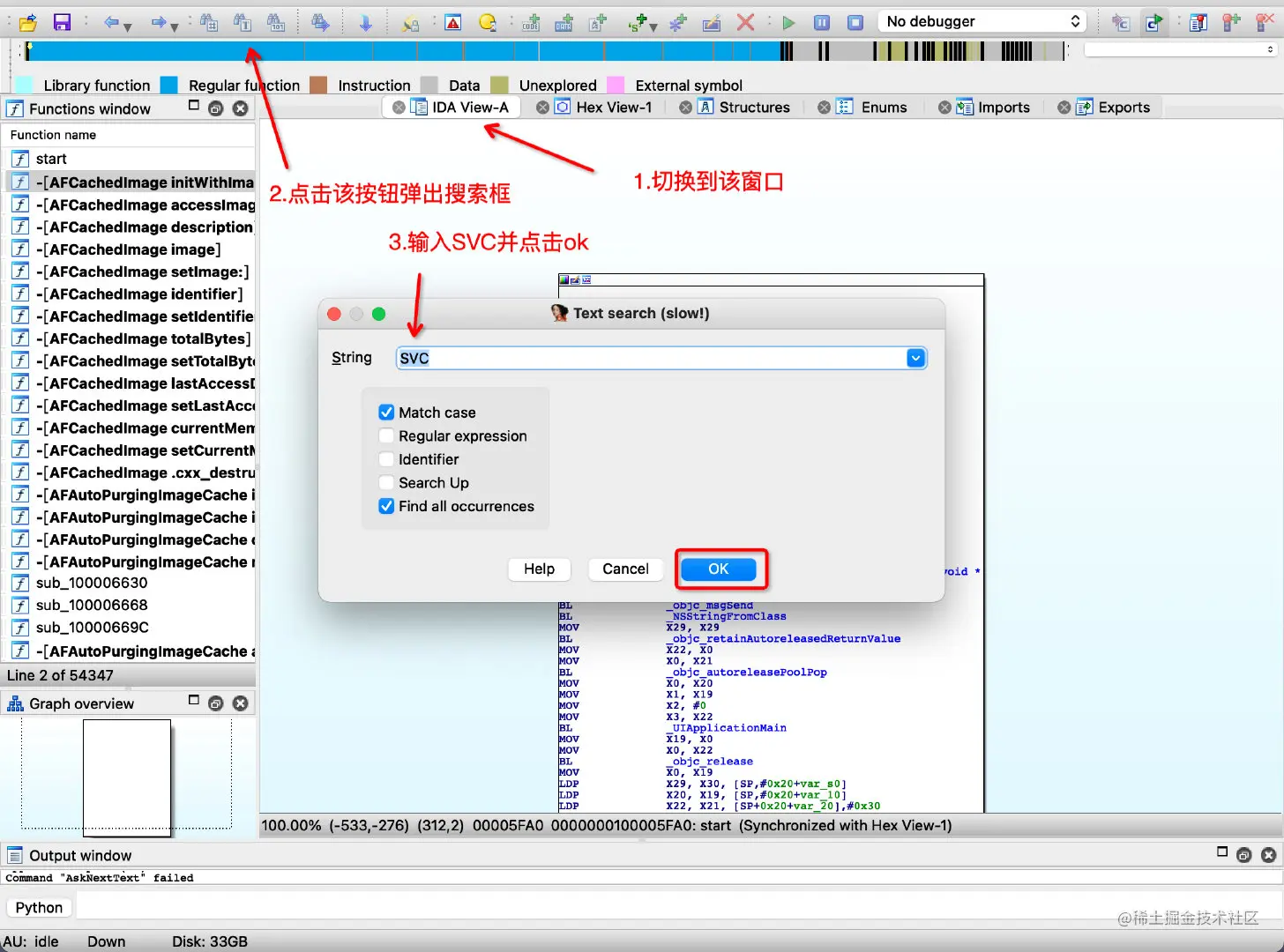Float the Functions window panel

click(x=215, y=108)
